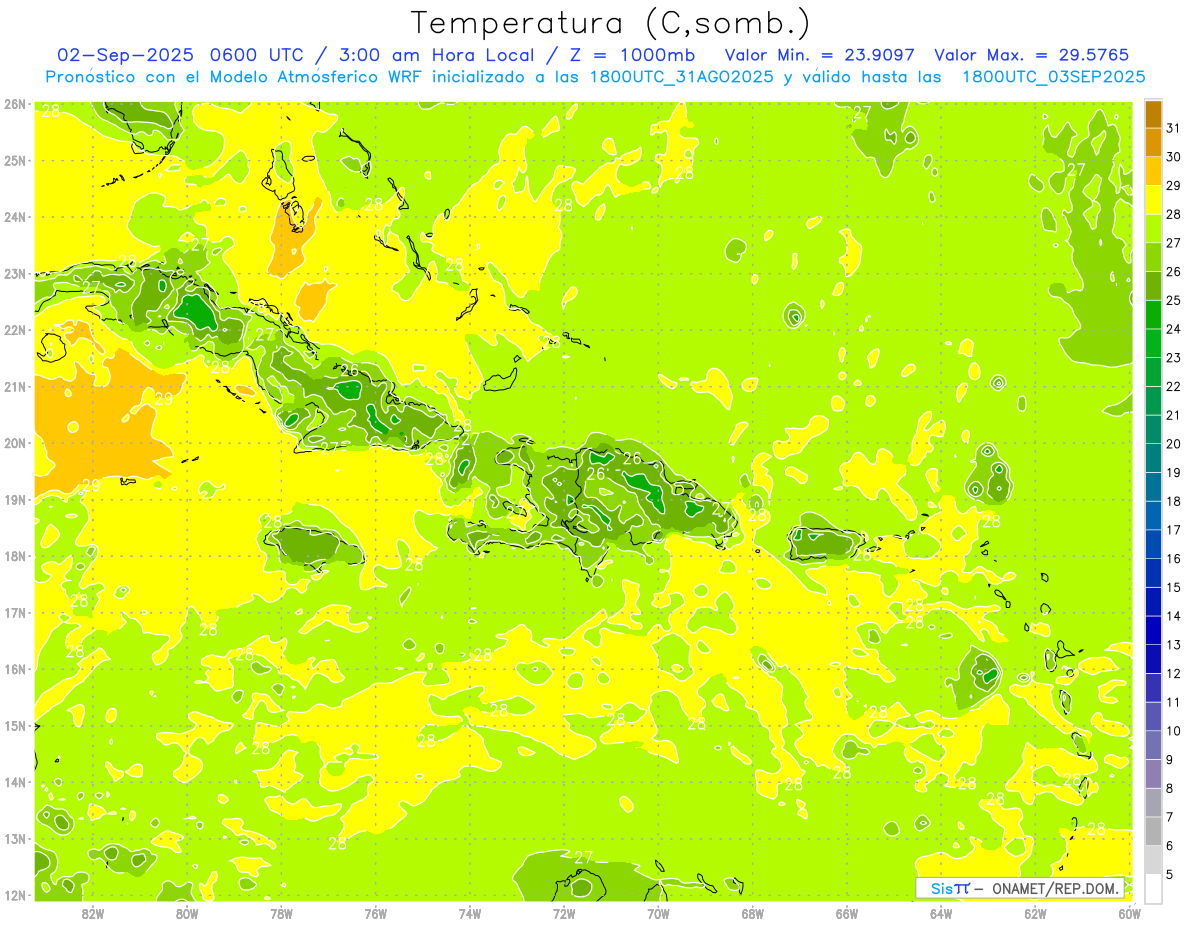Click the 15N latitude label

14,726
